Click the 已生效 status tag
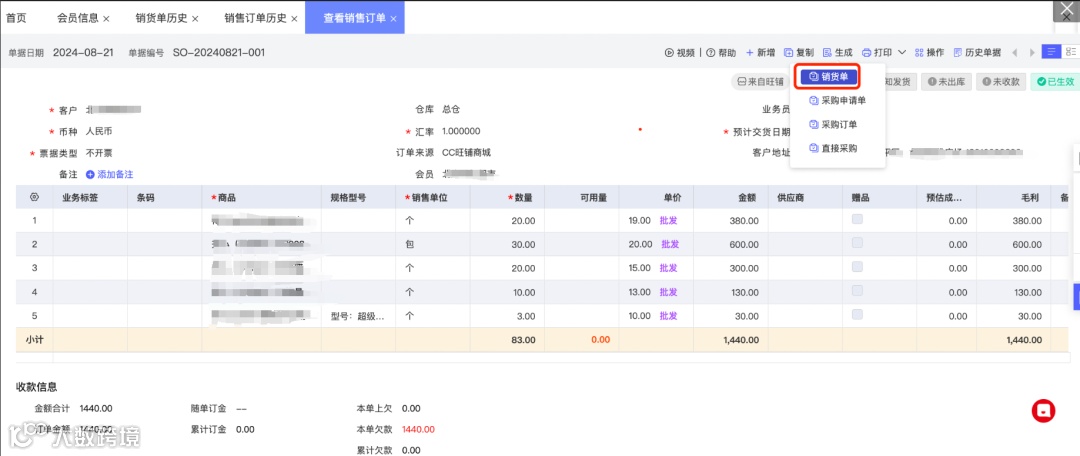Viewport: 1080px width, 456px height. 1055,82
